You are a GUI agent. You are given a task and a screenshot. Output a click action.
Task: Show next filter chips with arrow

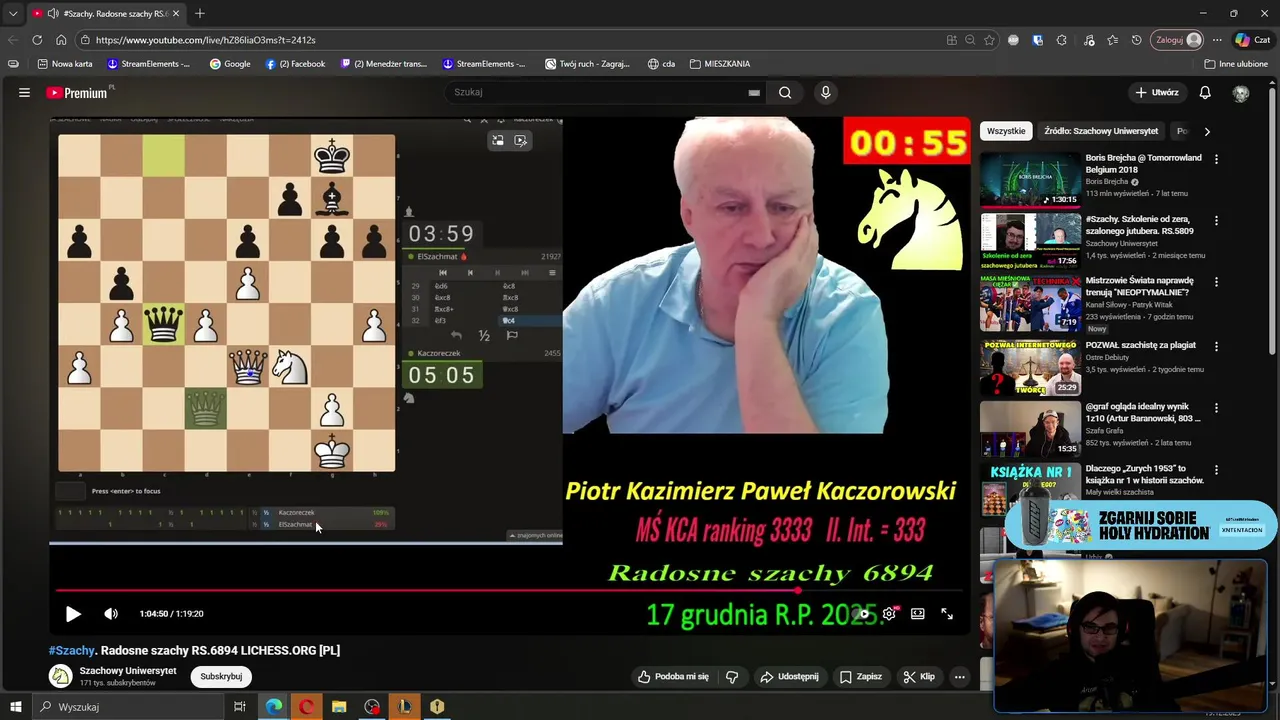click(x=1207, y=131)
